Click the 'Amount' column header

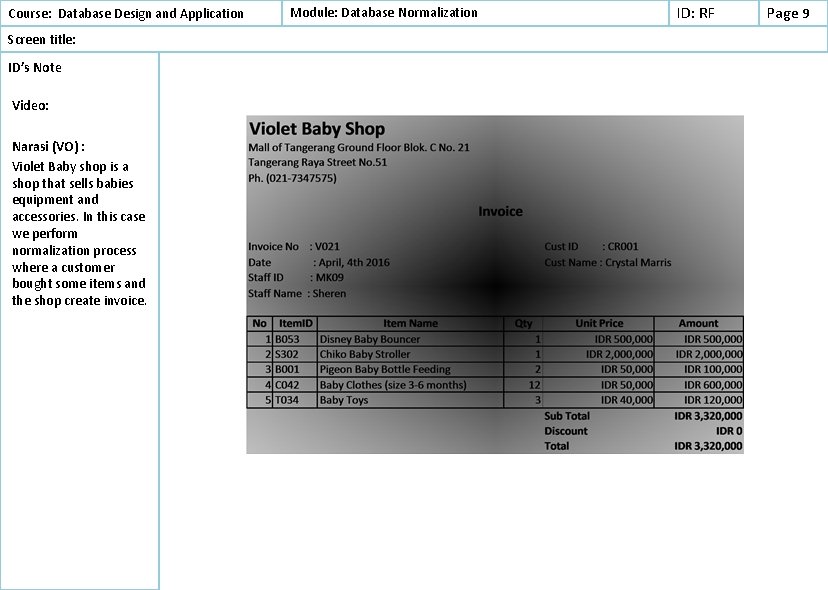[x=699, y=323]
